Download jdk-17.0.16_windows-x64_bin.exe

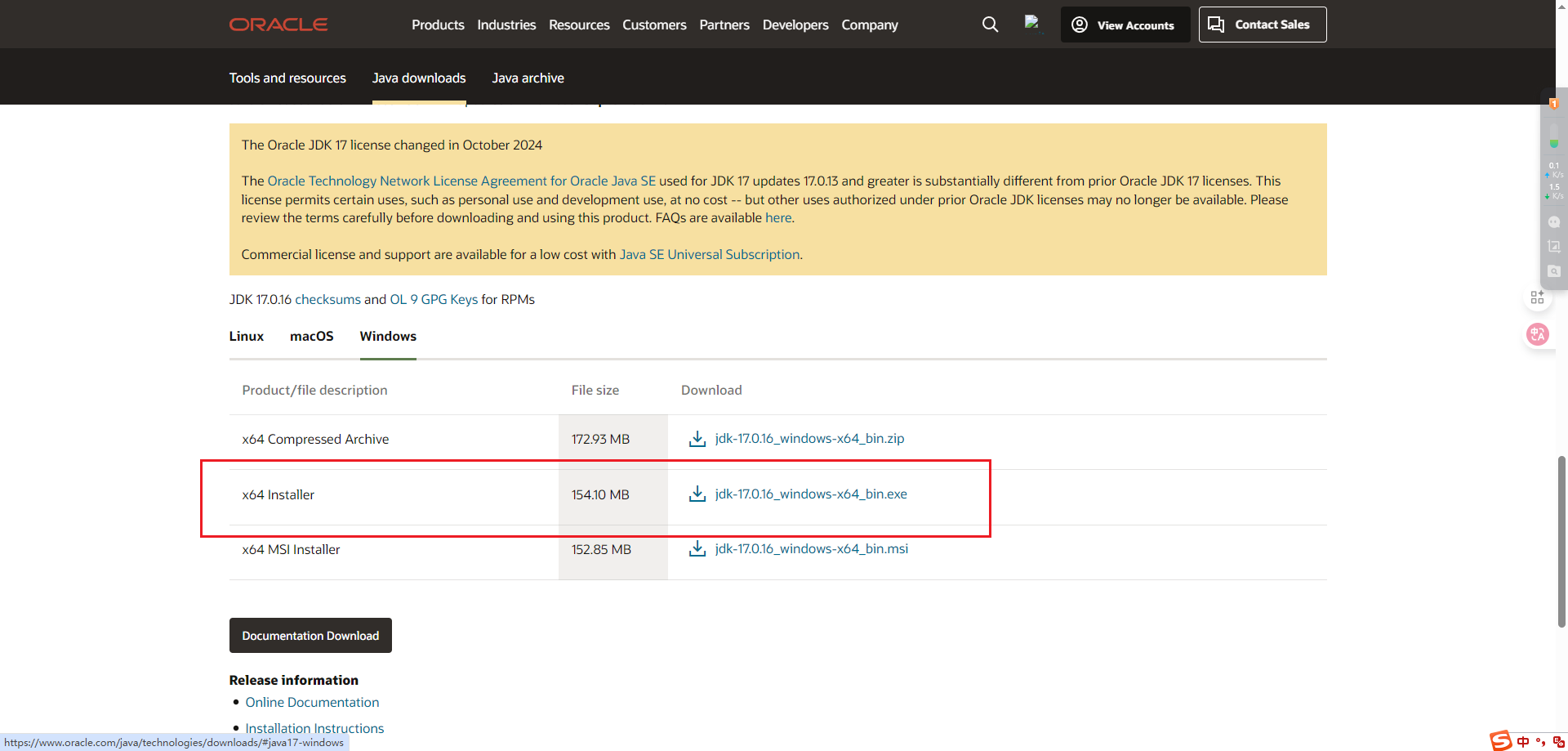click(x=811, y=494)
